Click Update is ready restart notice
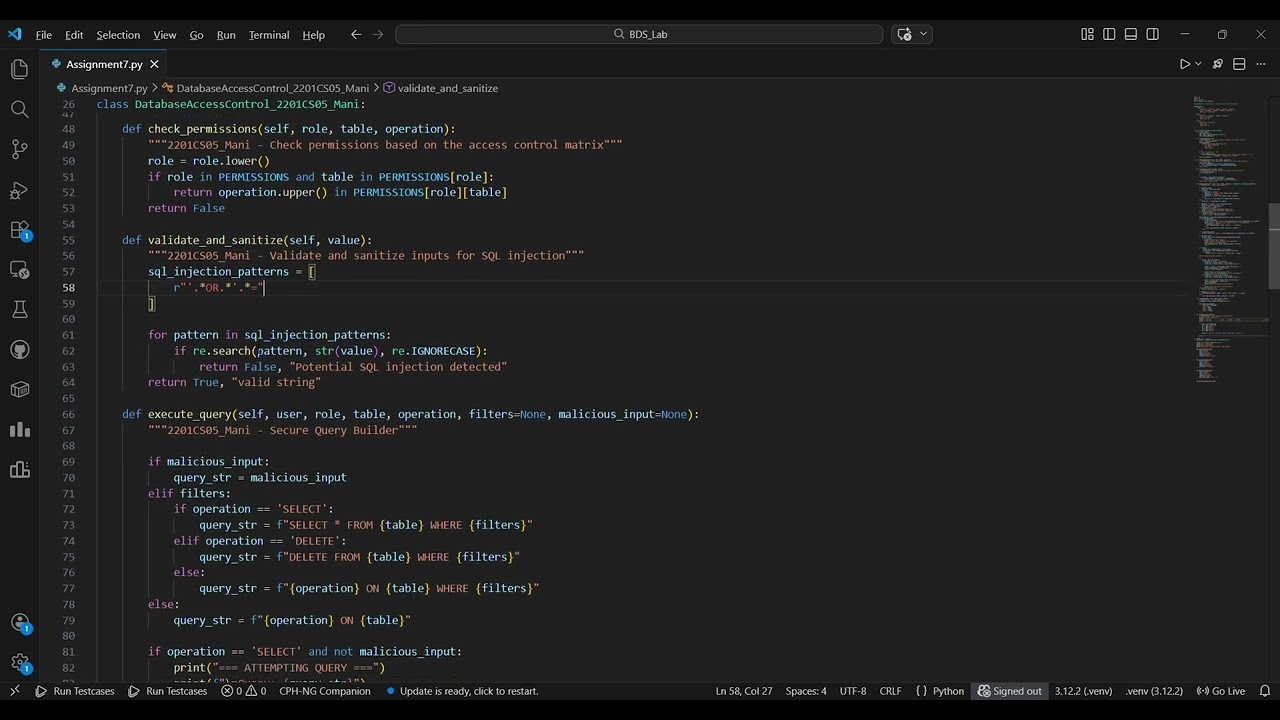1280x720 pixels. [x=468, y=691]
